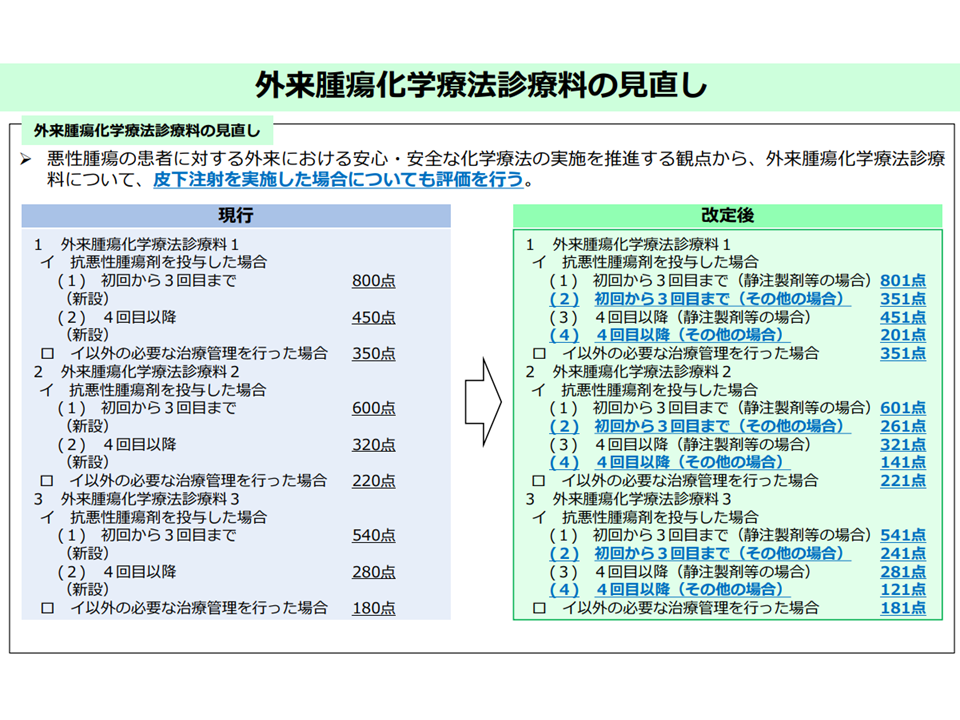960x720 pixels.
Task: Click the square marker on the 350点 row
Action: coord(46,354)
